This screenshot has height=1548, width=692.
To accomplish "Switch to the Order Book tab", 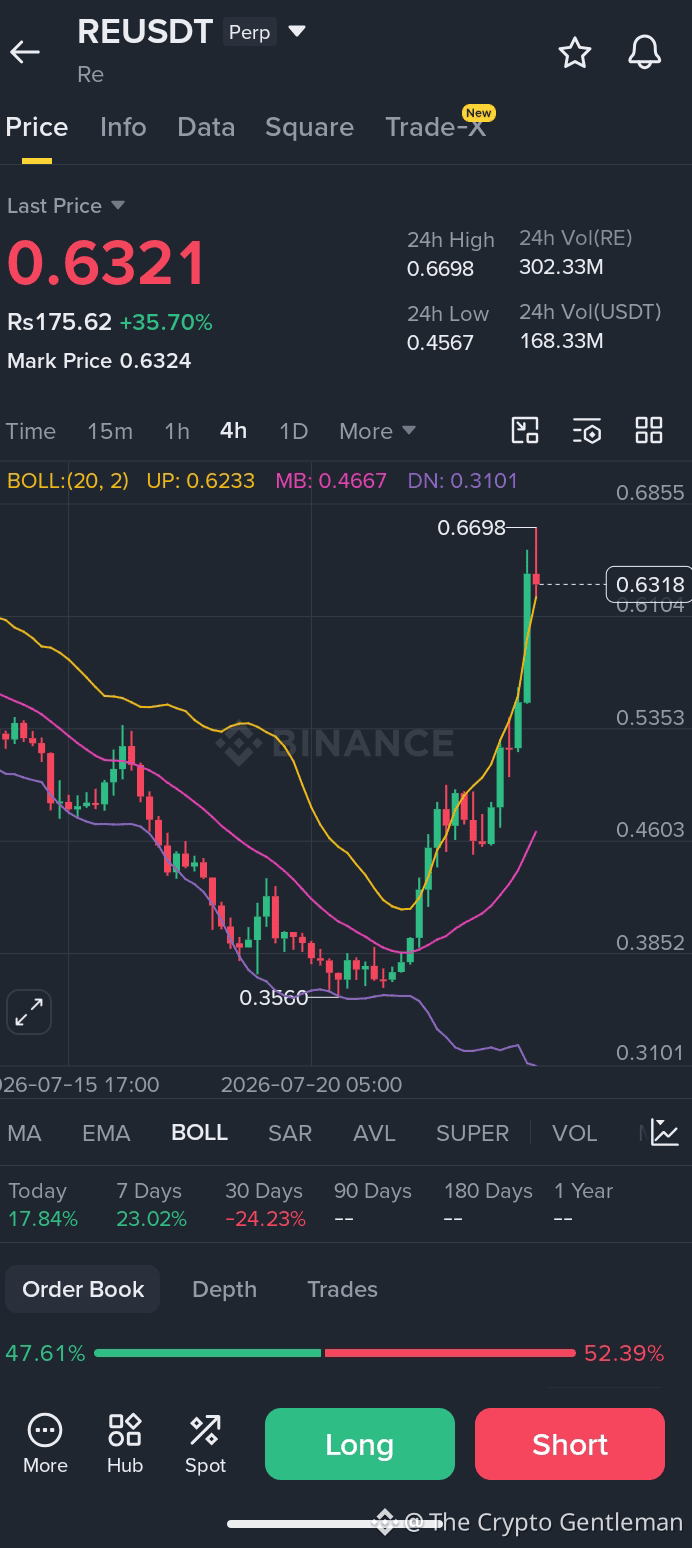I will [x=83, y=1289].
